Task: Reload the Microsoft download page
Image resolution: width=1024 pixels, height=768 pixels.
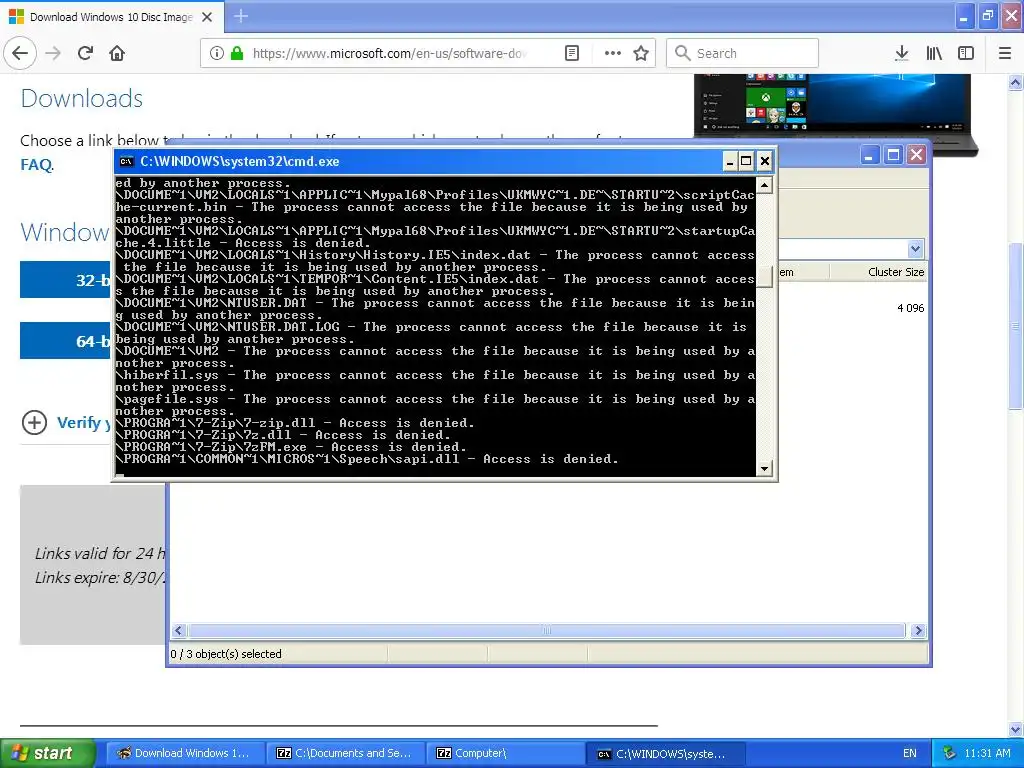Action: [86, 53]
